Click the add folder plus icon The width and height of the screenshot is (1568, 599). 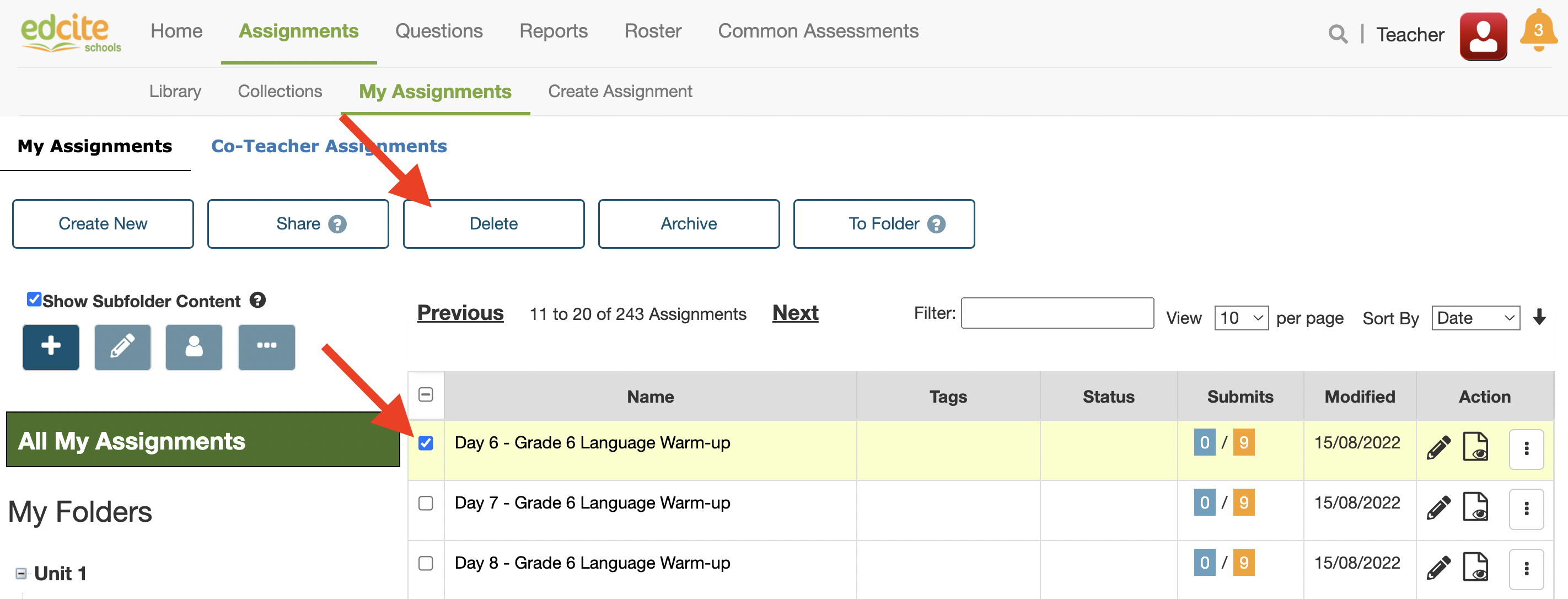coord(51,347)
